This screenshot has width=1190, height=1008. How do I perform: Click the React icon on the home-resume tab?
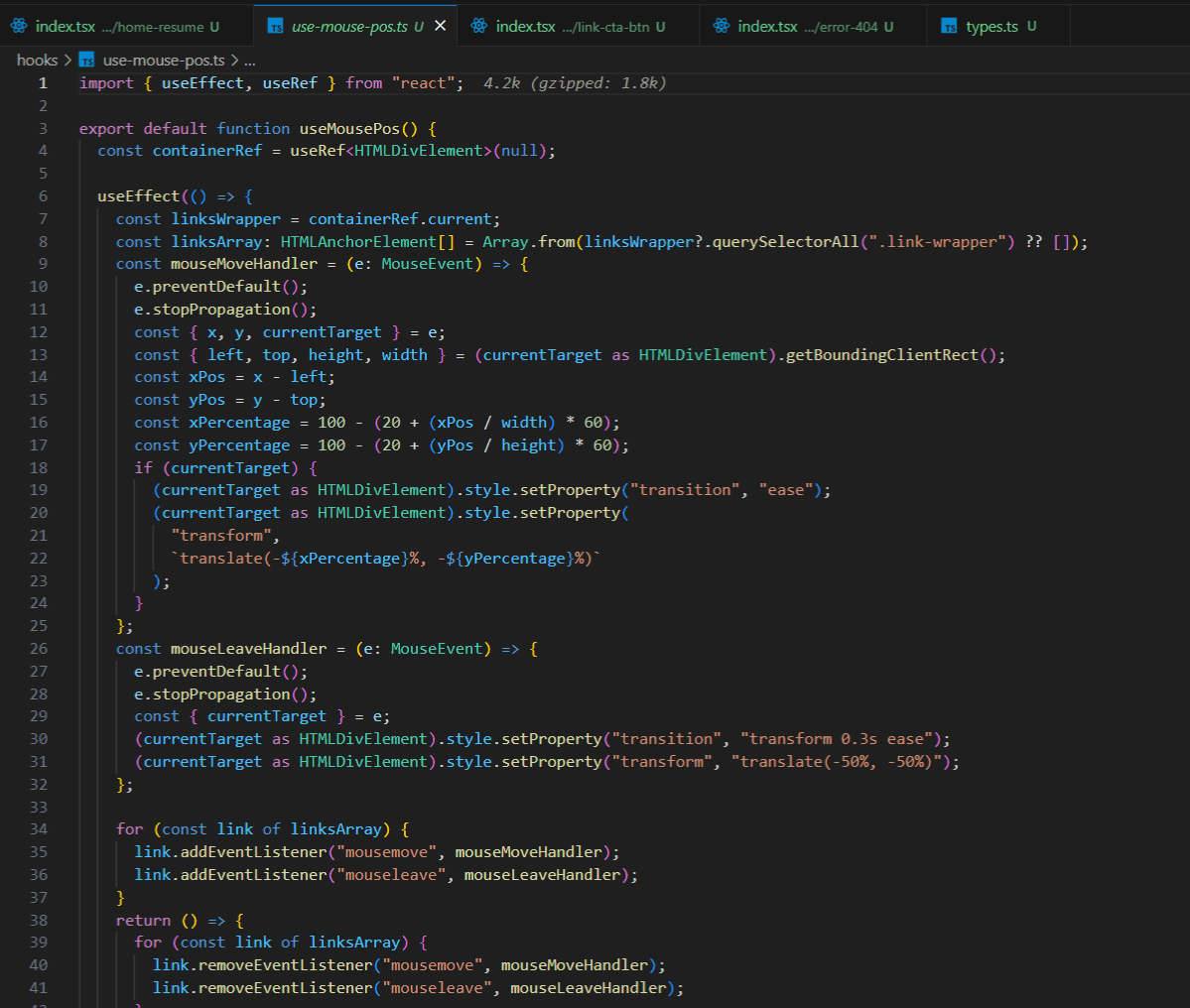[18, 24]
